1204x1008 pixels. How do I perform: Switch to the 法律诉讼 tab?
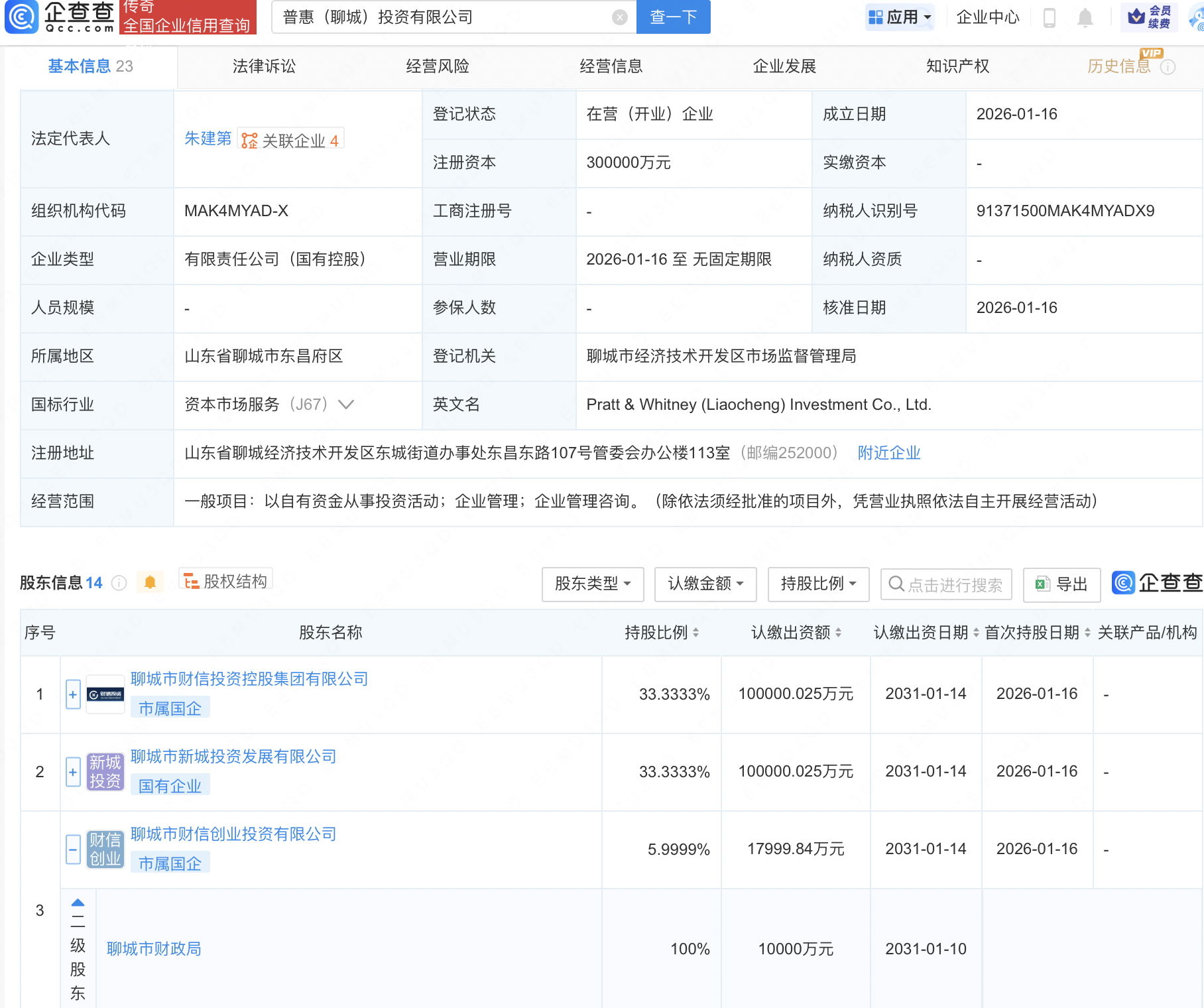264,66
